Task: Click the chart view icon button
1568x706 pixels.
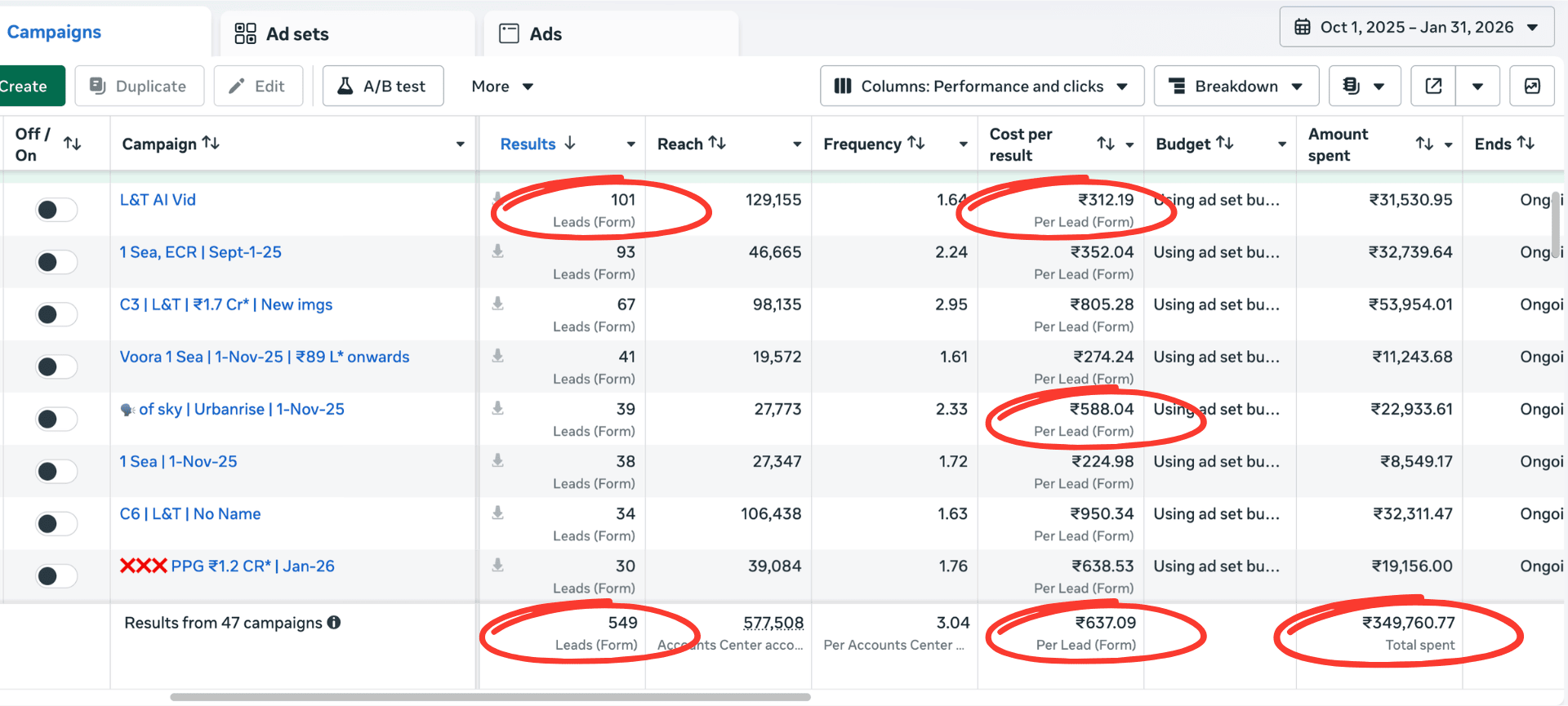Action: pyautogui.click(x=1532, y=87)
